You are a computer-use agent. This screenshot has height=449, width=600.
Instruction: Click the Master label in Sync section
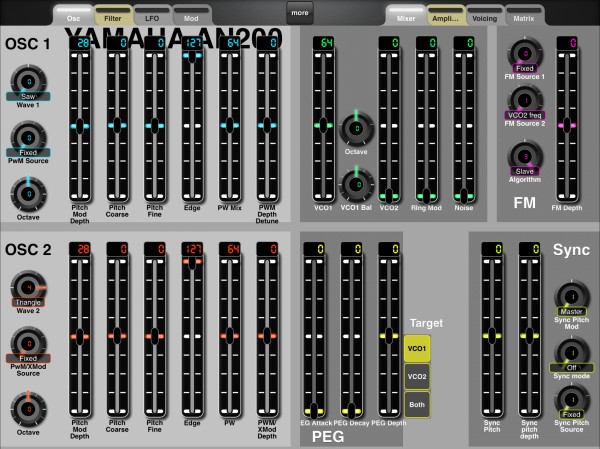pyautogui.click(x=571, y=312)
